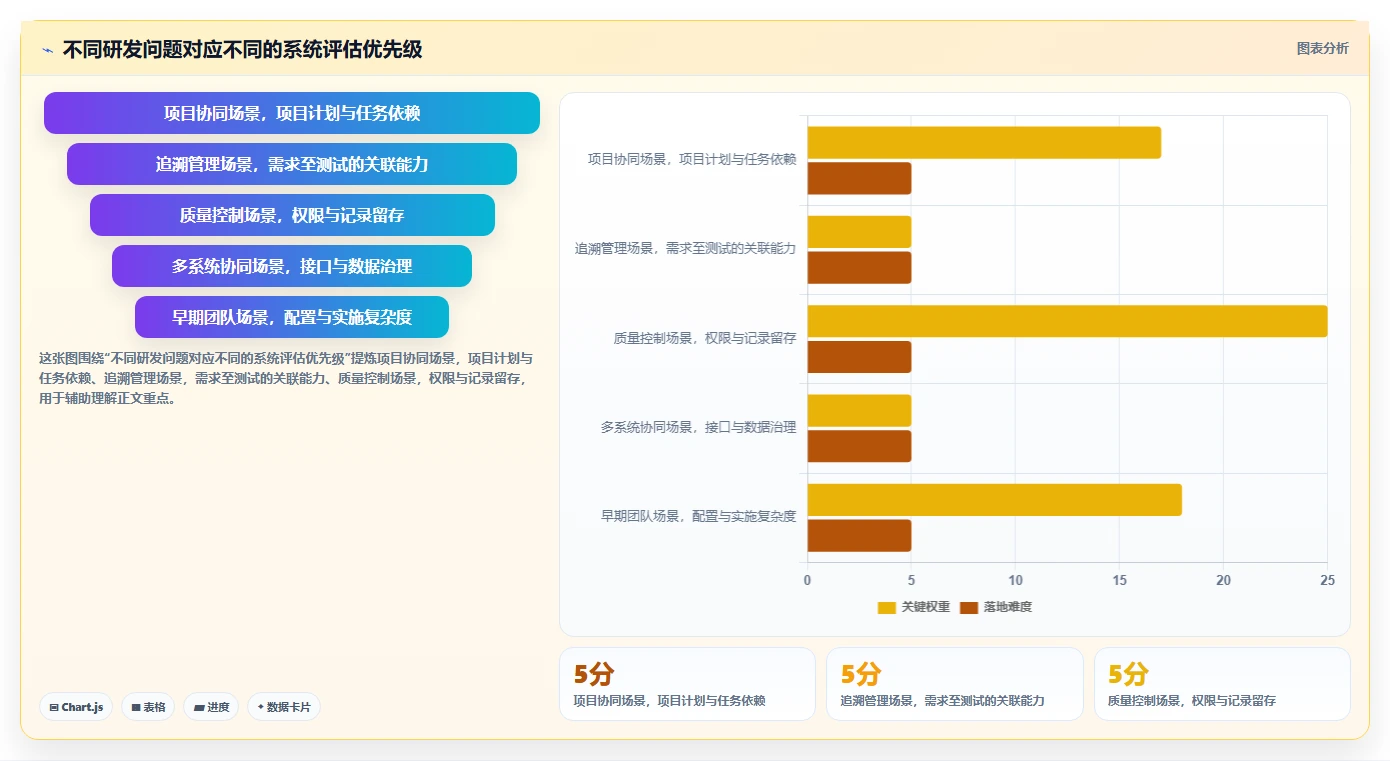The height and width of the screenshot is (761, 1390).
Task: Click chart axis label 项目协同场景，项目计划与任务依赖
Action: 692,159
